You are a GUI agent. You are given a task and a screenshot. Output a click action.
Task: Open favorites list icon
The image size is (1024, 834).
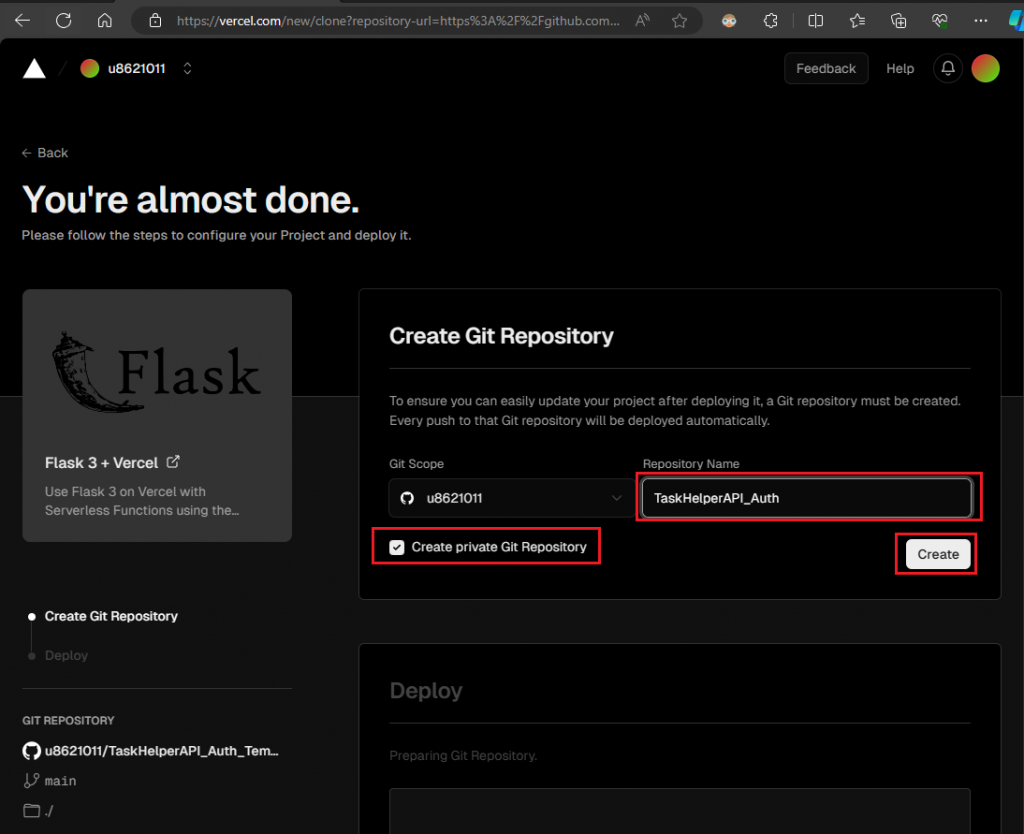pos(857,21)
